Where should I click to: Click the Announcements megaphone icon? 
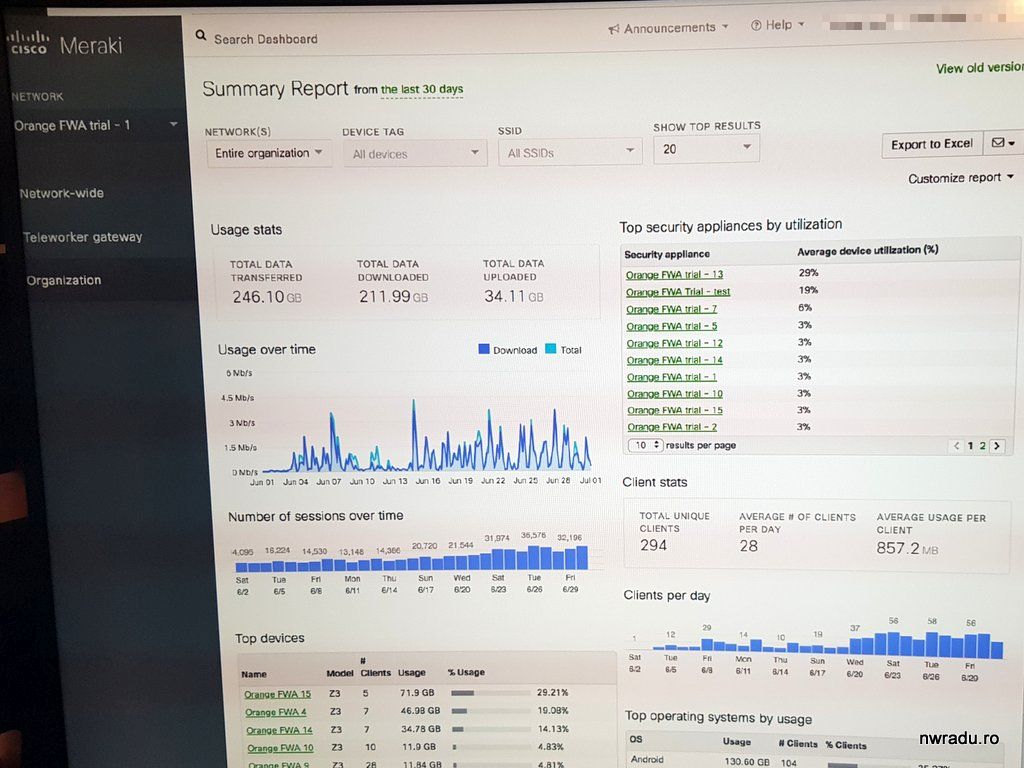[x=613, y=29]
